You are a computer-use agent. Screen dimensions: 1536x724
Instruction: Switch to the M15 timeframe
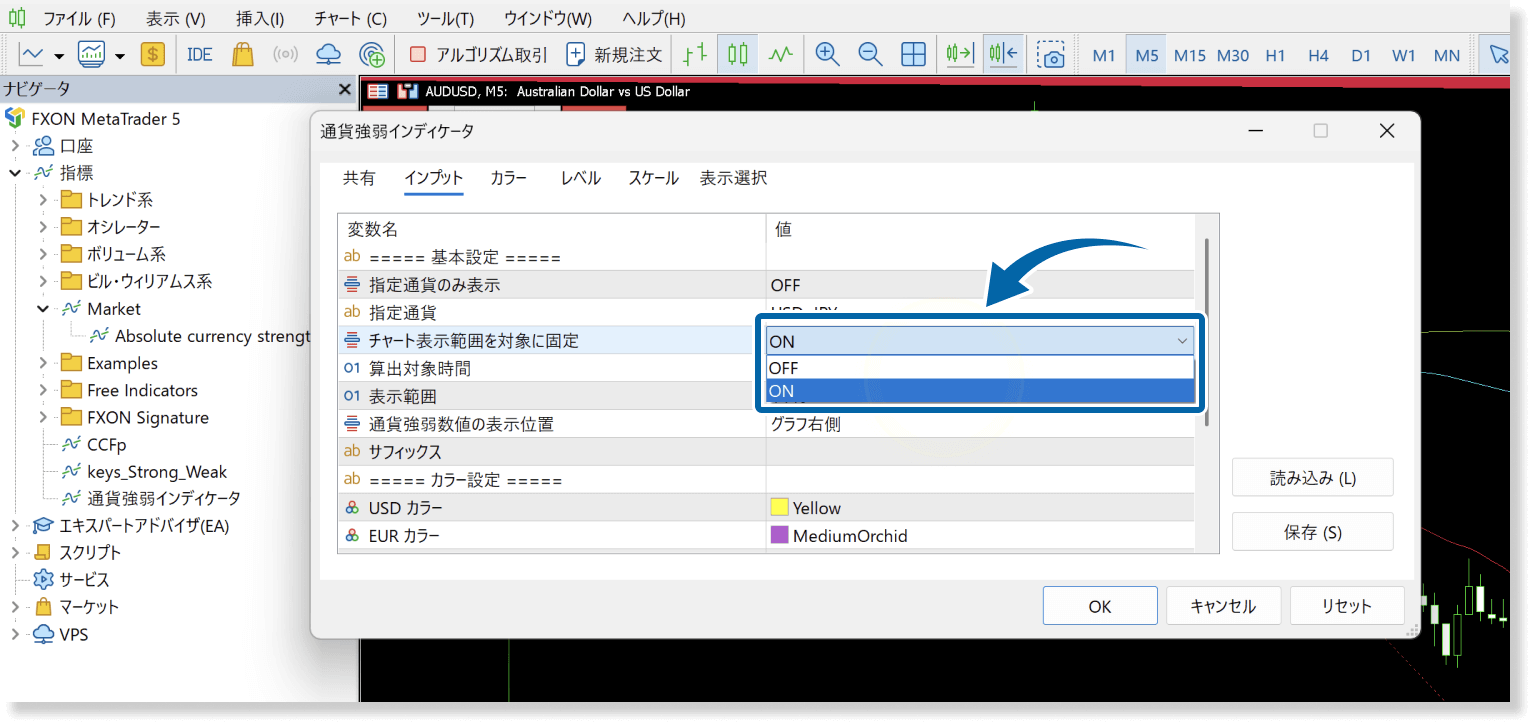pyautogui.click(x=1189, y=56)
